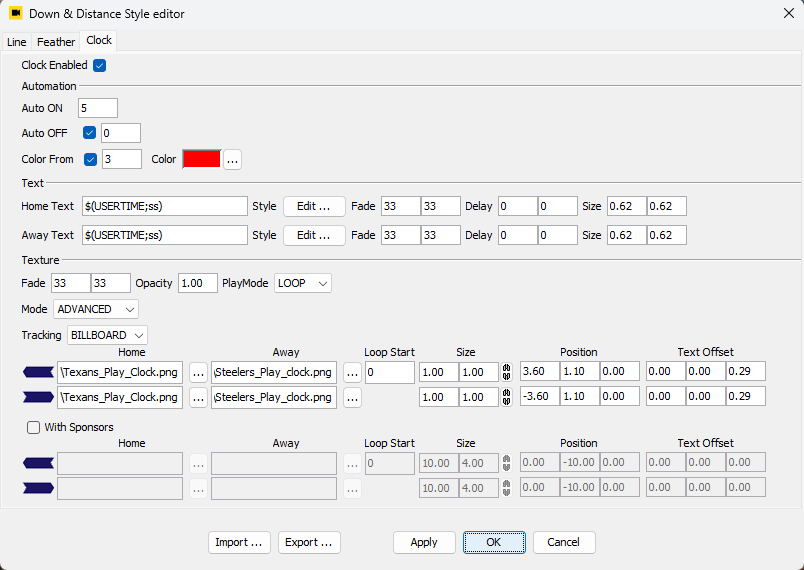Open color picker with ellipsis button beside red swatch
This screenshot has height=570, width=804.
point(232,160)
